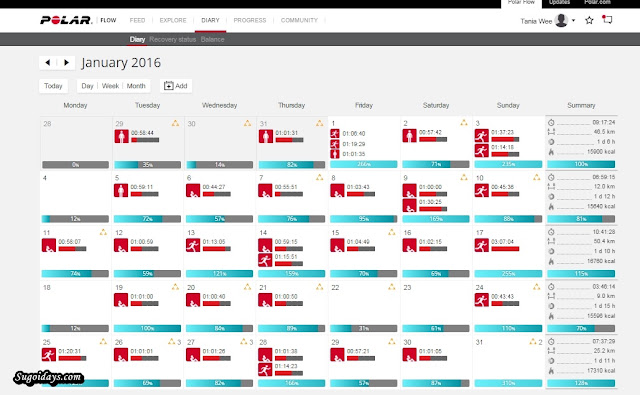
Task: Select empty day cell 18
Action: (x=76, y=306)
